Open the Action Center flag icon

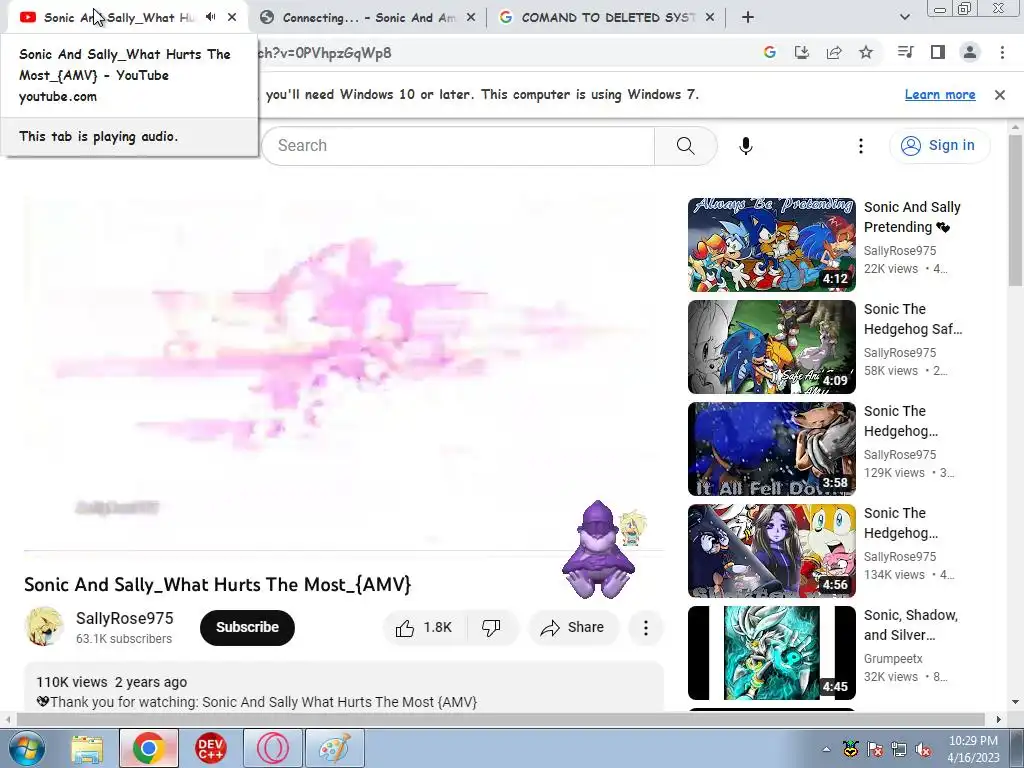click(875, 750)
